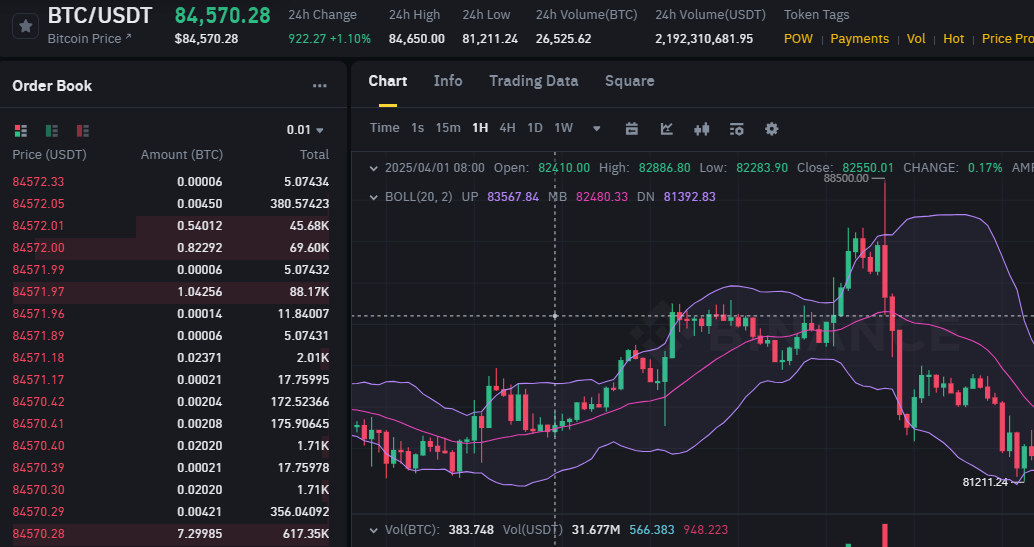This screenshot has height=547, width=1034.
Task: Click sell order price 84571.99
Action: click(38, 270)
